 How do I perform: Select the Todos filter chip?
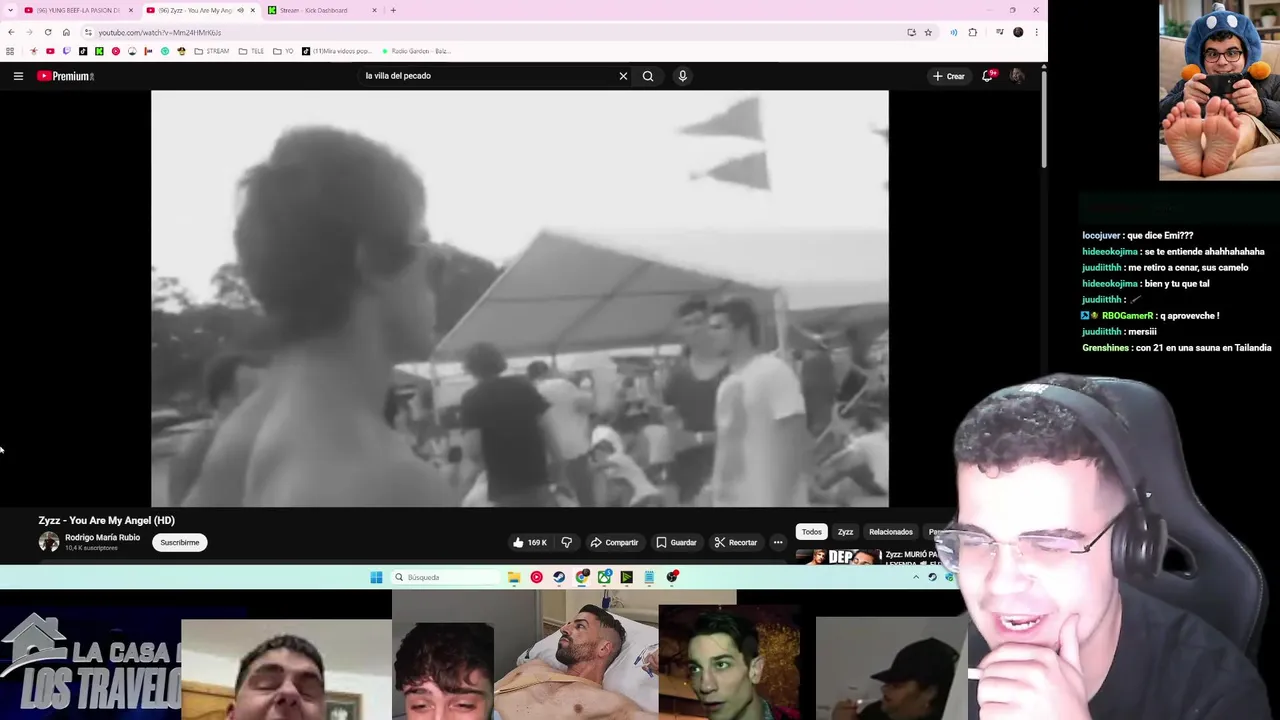pyautogui.click(x=812, y=532)
